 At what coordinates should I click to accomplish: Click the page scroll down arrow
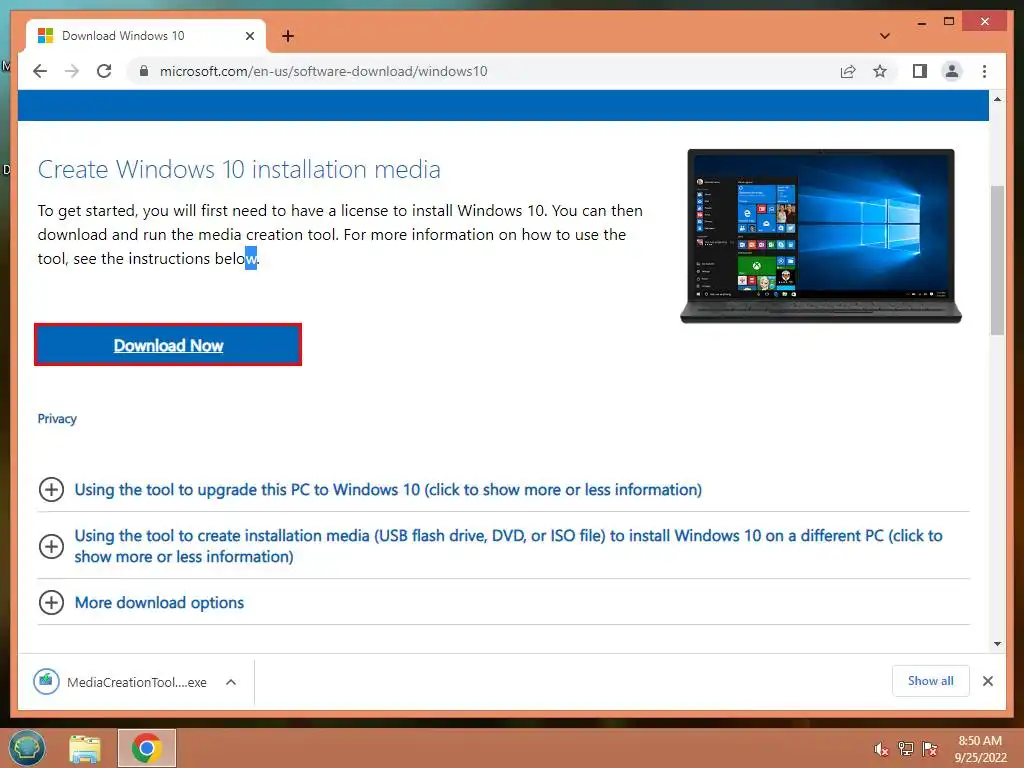[x=997, y=644]
